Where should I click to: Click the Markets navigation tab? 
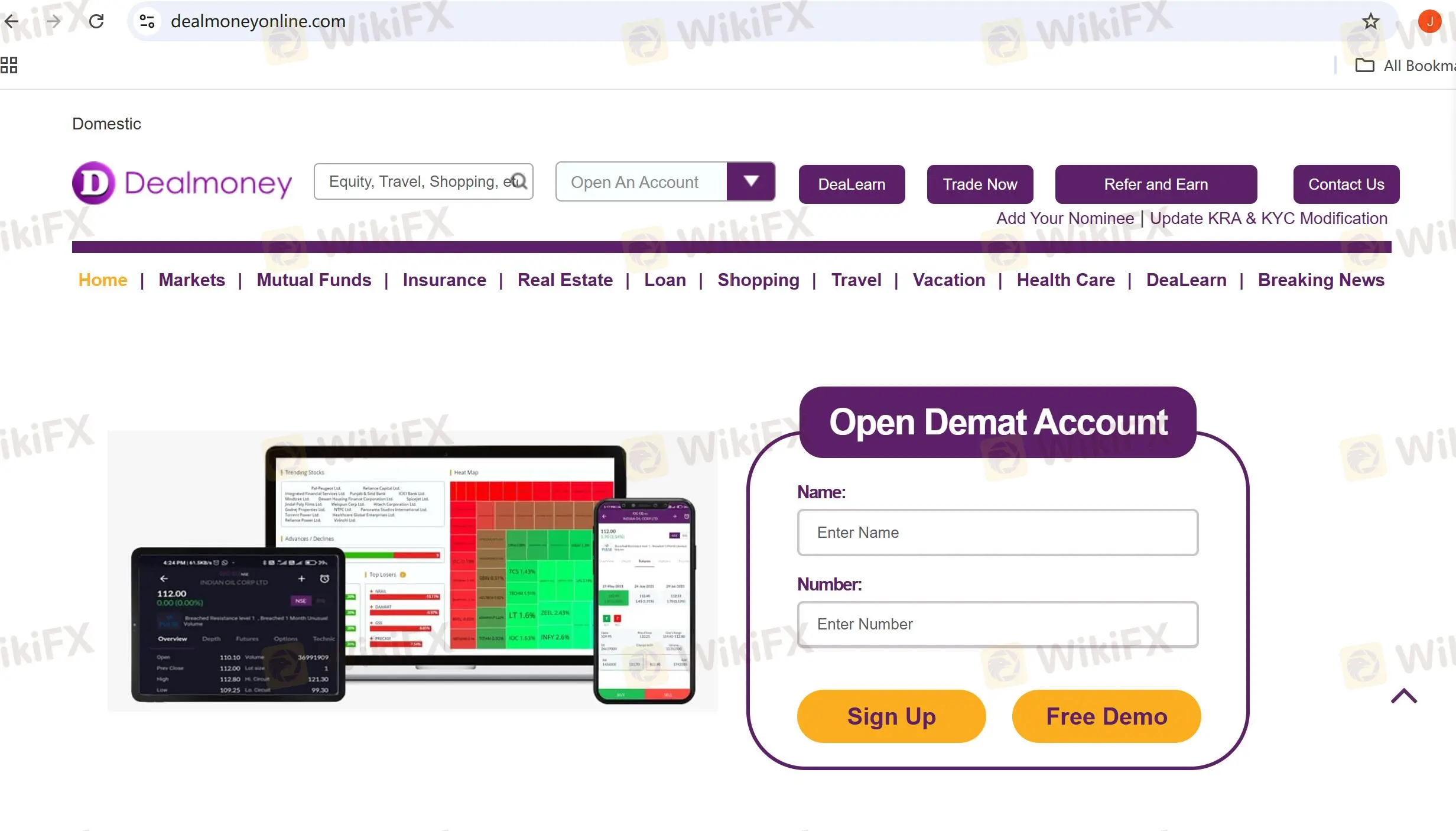click(192, 280)
